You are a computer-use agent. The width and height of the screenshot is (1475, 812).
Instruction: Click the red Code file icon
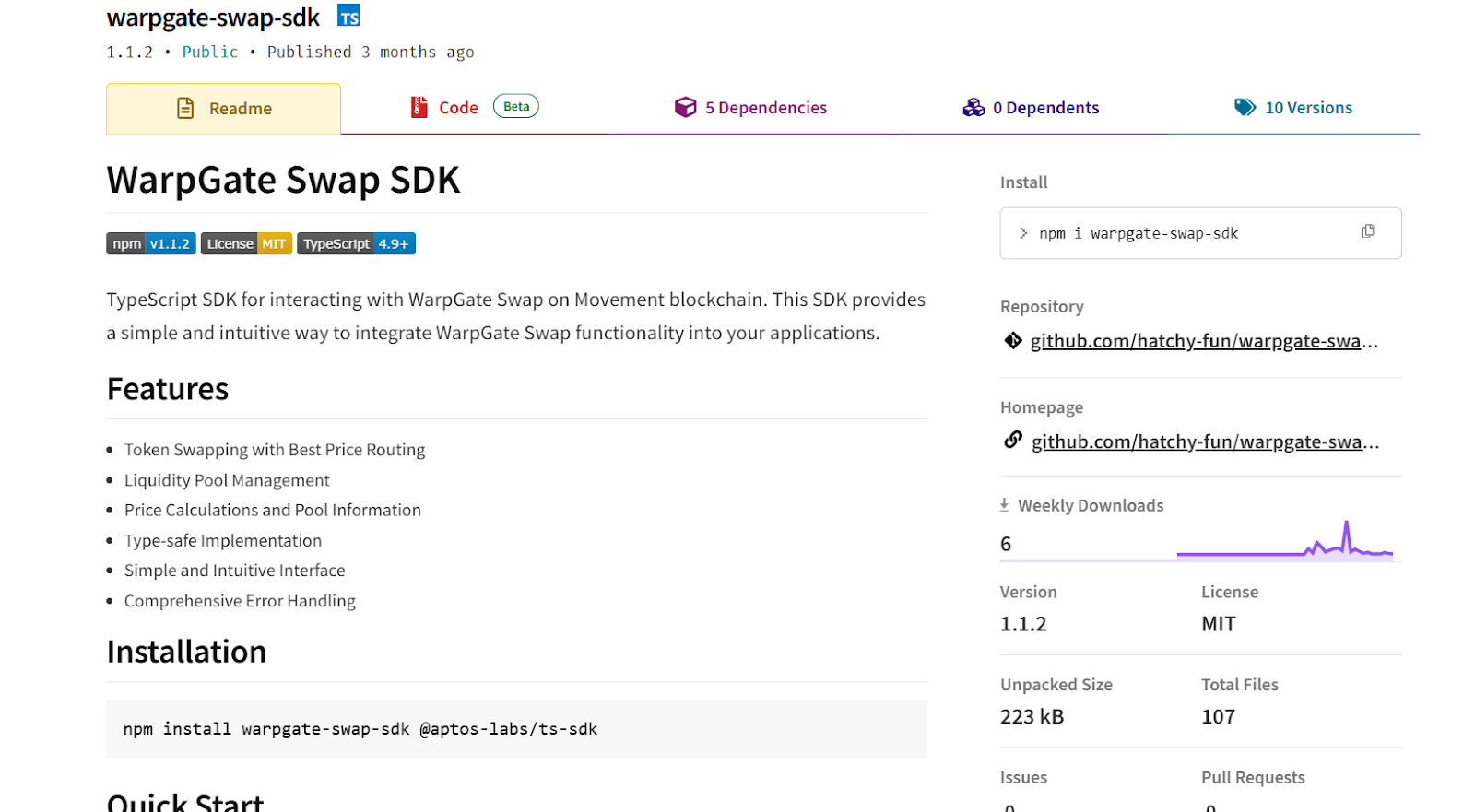pos(419,108)
